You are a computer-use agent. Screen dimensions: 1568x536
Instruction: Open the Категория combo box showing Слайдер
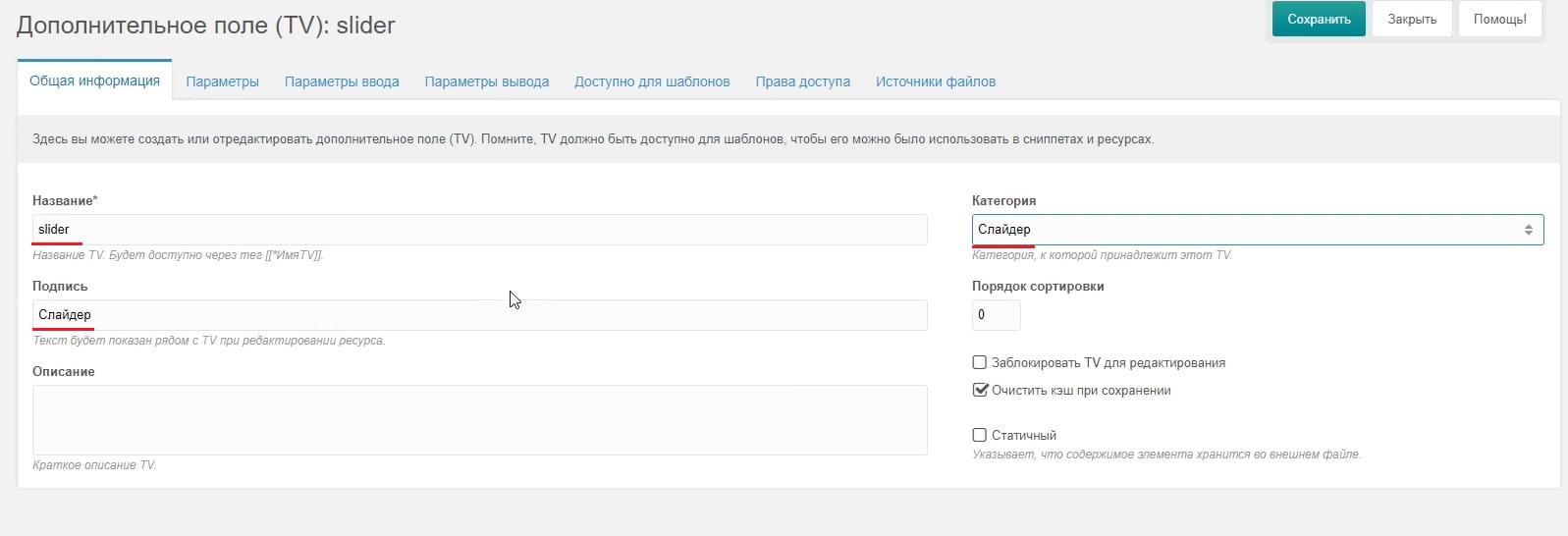pyautogui.click(x=1258, y=230)
